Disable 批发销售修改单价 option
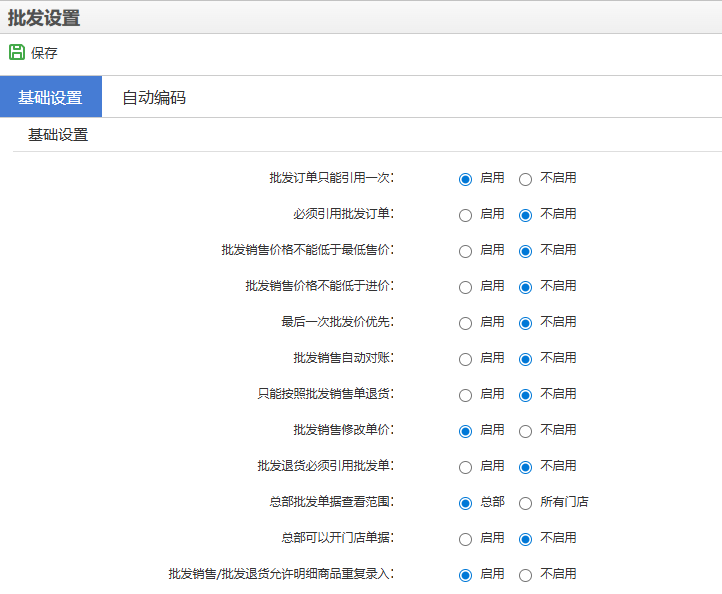The image size is (722, 594). coord(525,431)
